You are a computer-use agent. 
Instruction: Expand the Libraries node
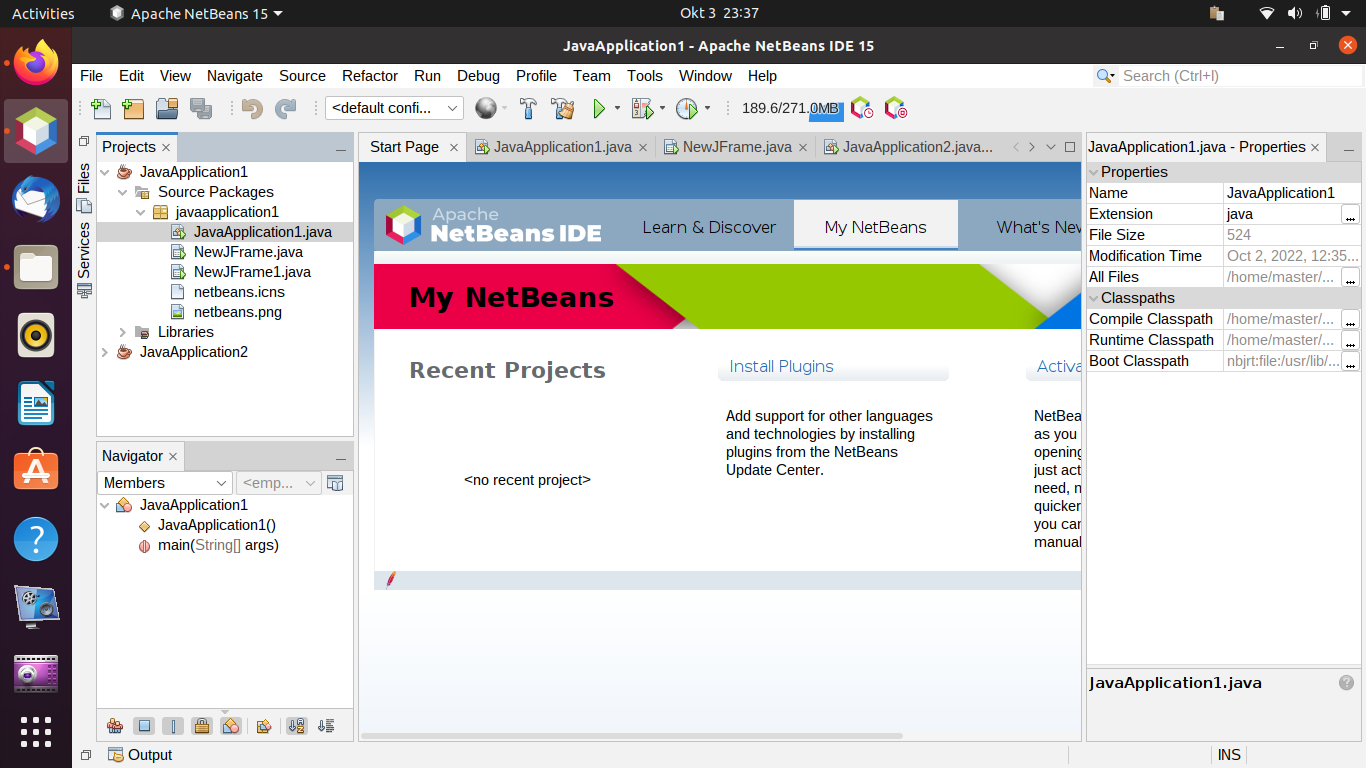(x=123, y=332)
